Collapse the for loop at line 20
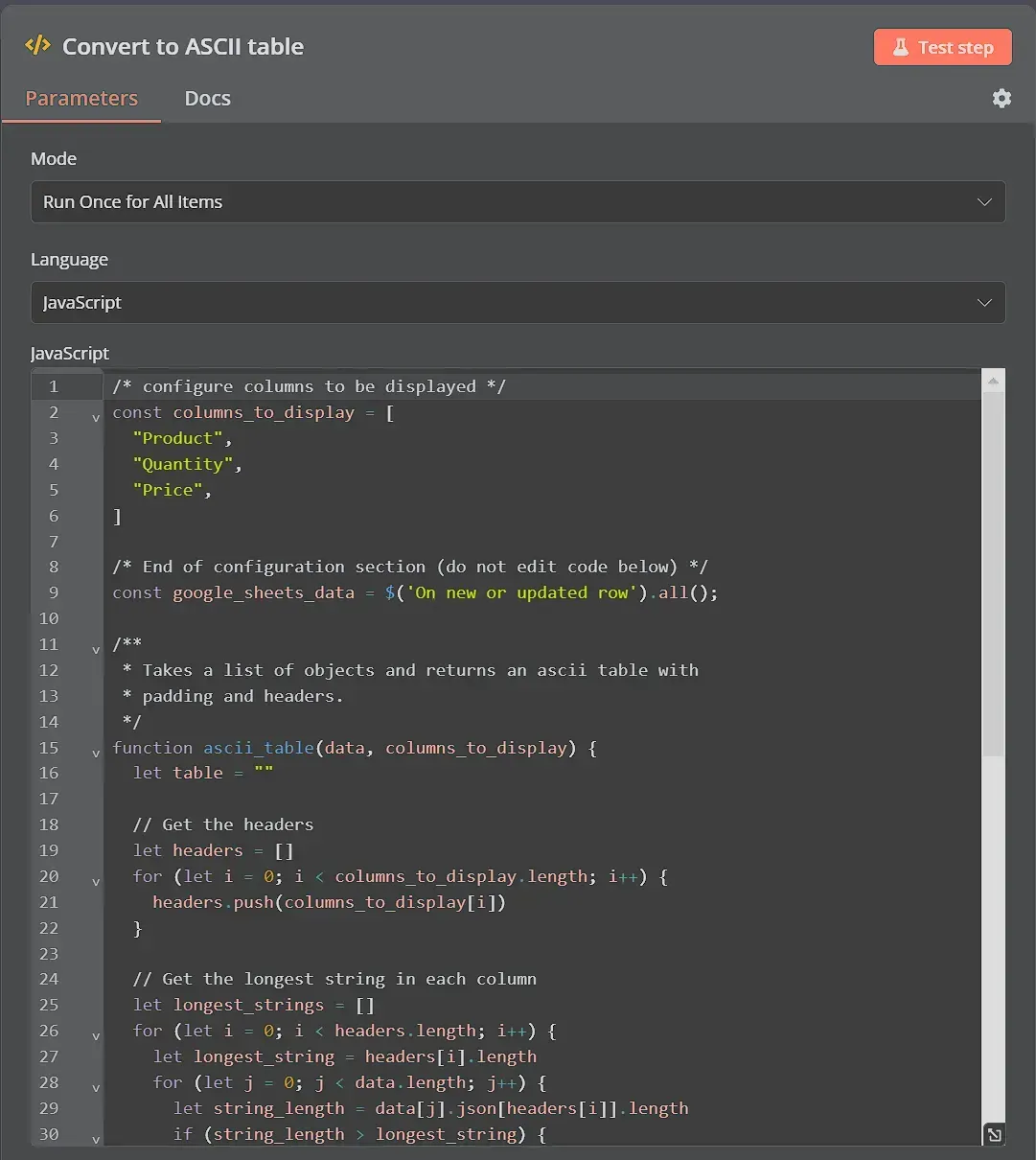This screenshot has width=1036, height=1160. click(x=95, y=882)
